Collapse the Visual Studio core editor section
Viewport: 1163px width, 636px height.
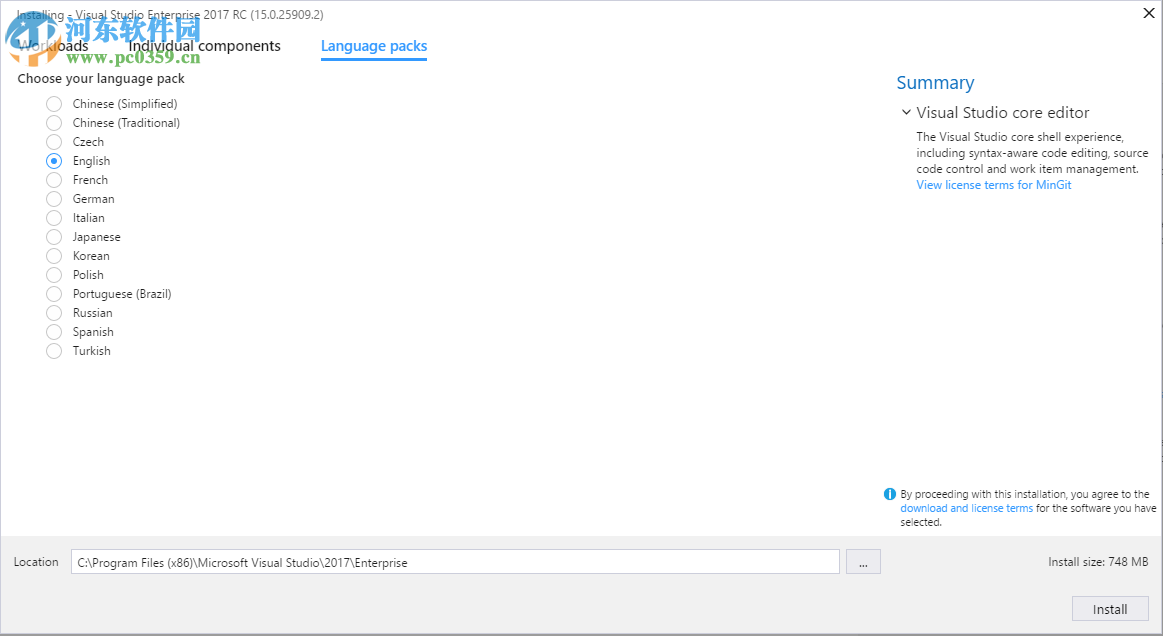tap(906, 112)
